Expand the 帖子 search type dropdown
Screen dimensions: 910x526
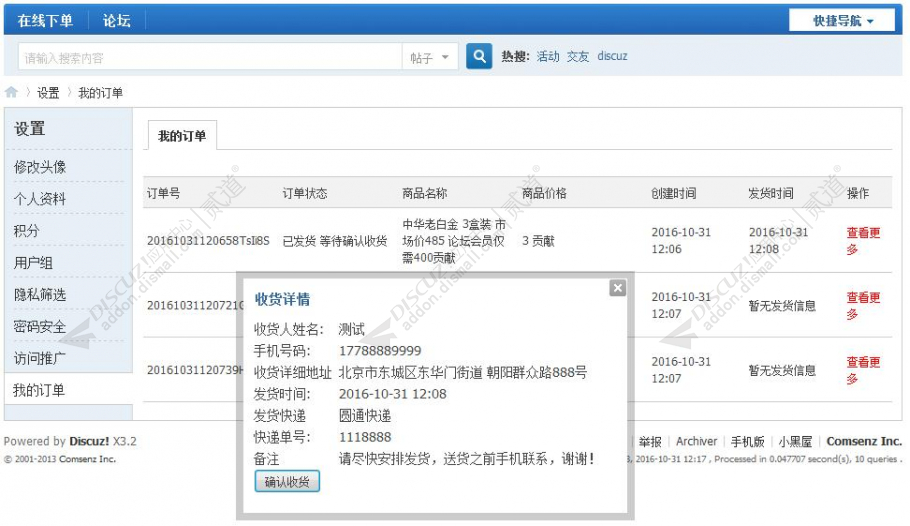[x=429, y=57]
